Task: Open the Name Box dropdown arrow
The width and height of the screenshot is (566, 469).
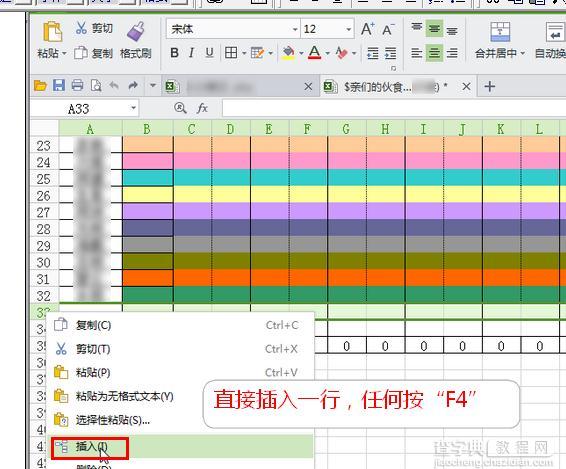Action: (134, 108)
